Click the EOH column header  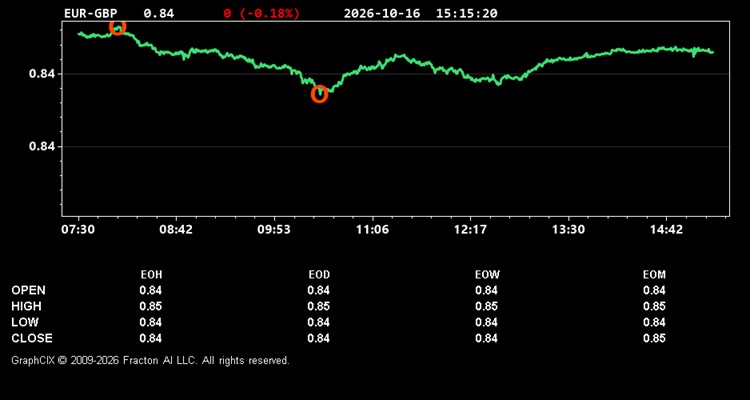pyautogui.click(x=151, y=275)
